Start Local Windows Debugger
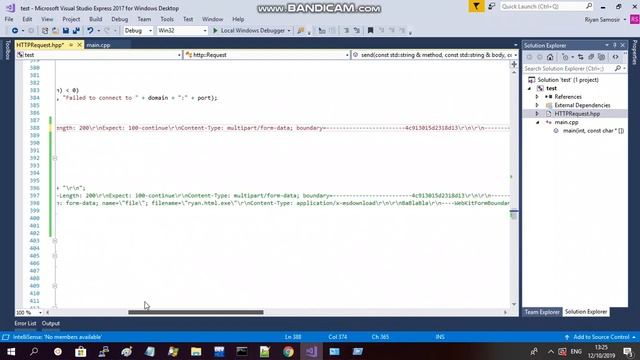 pos(249,31)
